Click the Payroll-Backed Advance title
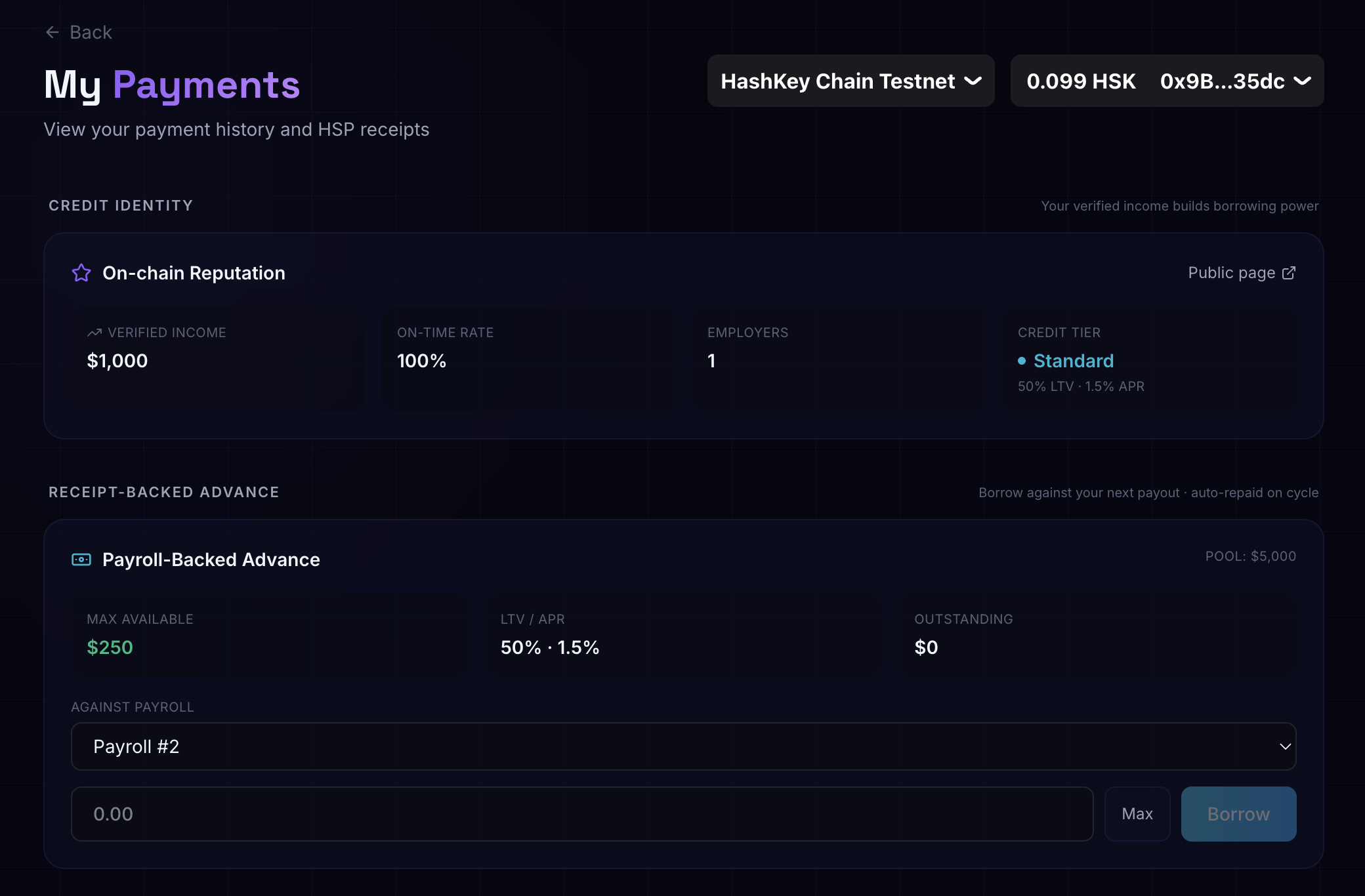 point(211,560)
